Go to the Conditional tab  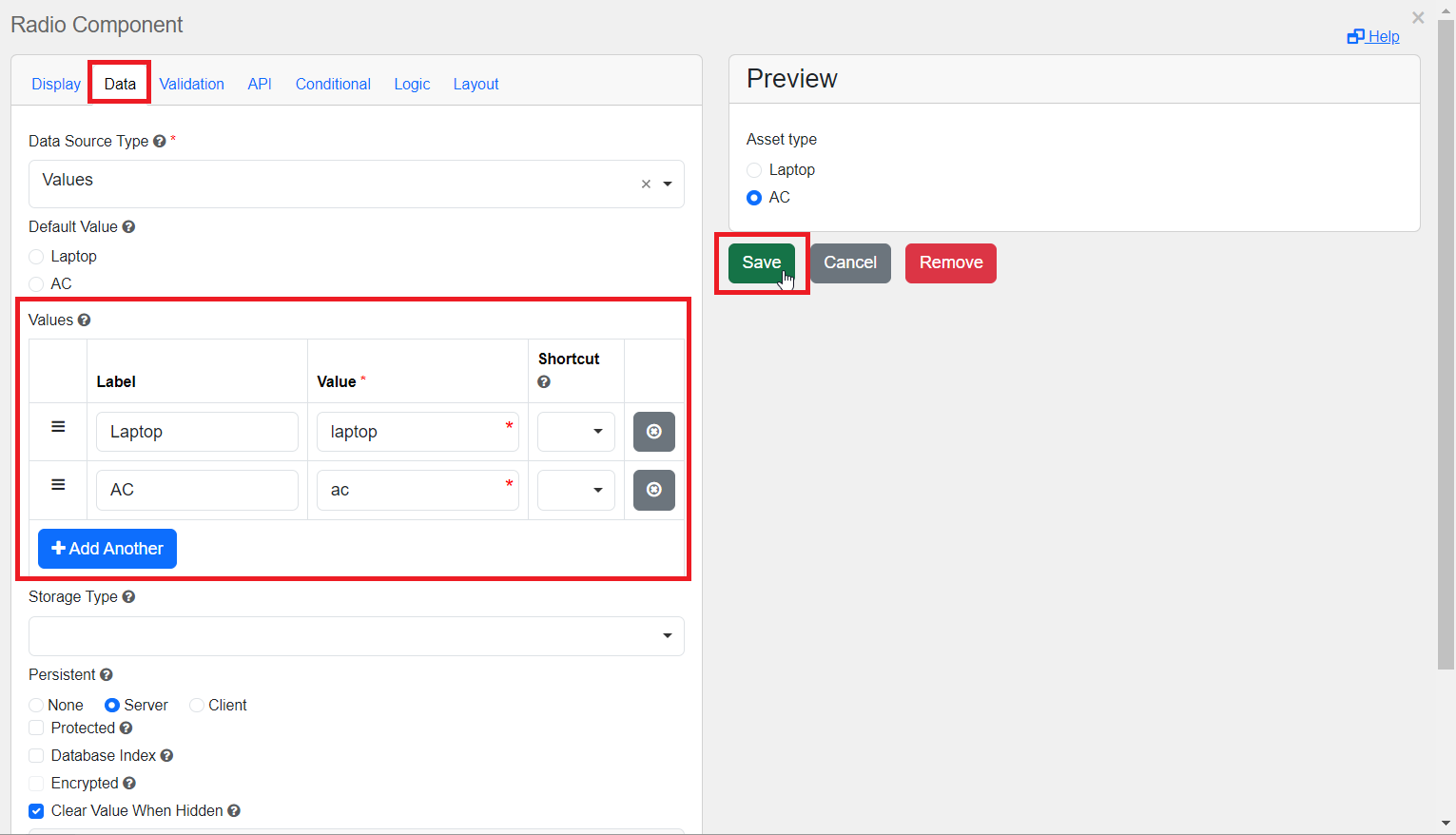click(333, 84)
